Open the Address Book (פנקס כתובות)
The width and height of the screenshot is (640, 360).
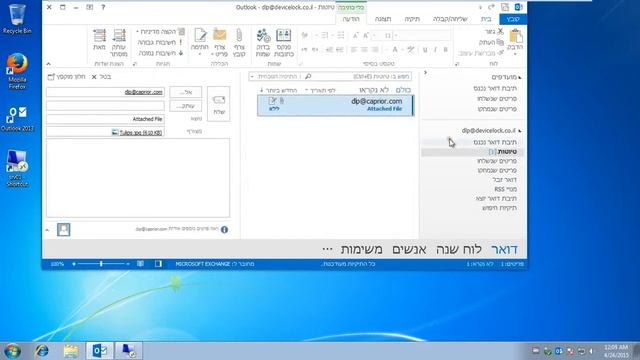284,42
